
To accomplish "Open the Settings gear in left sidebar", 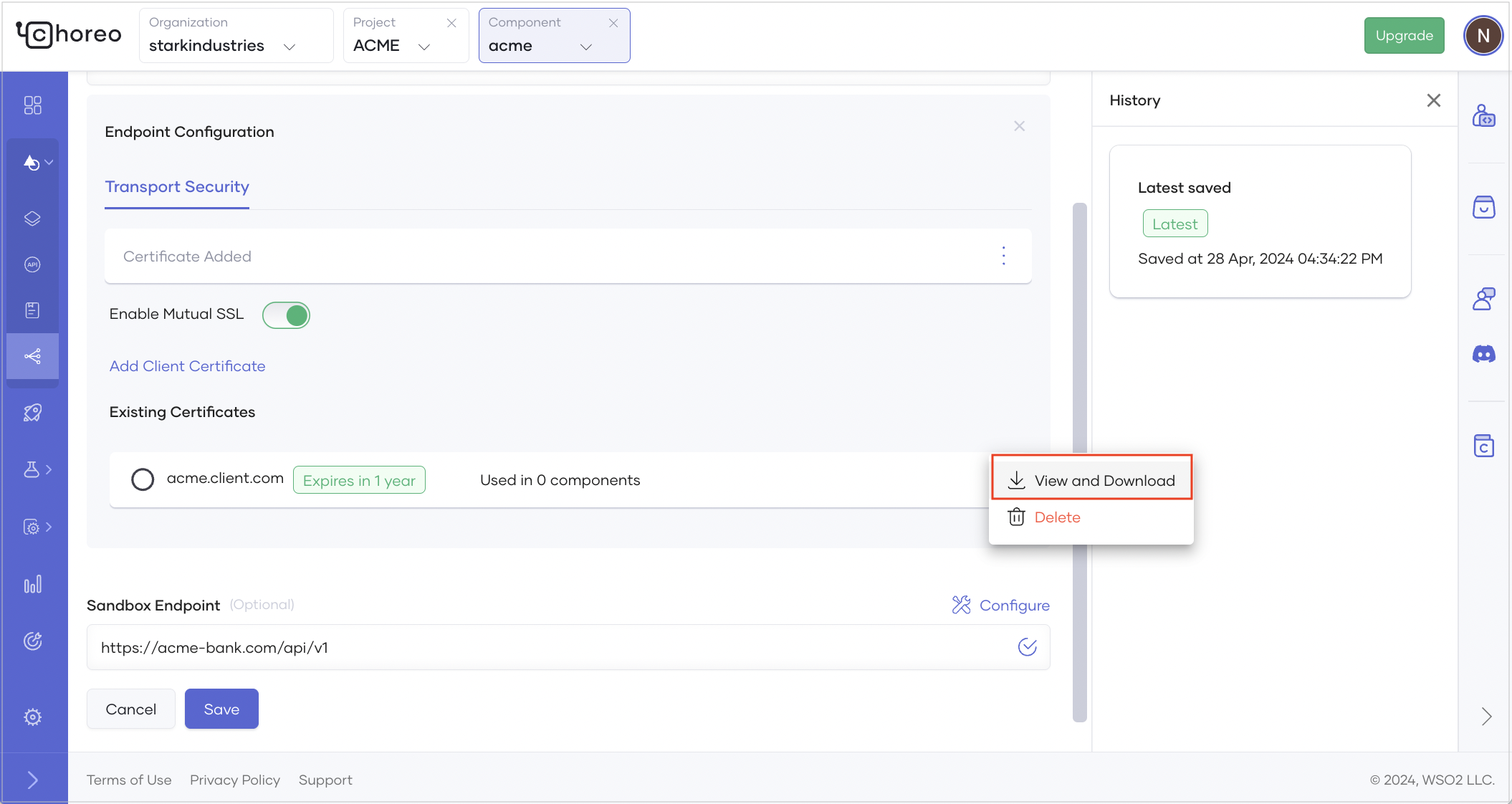I will (x=32, y=717).
